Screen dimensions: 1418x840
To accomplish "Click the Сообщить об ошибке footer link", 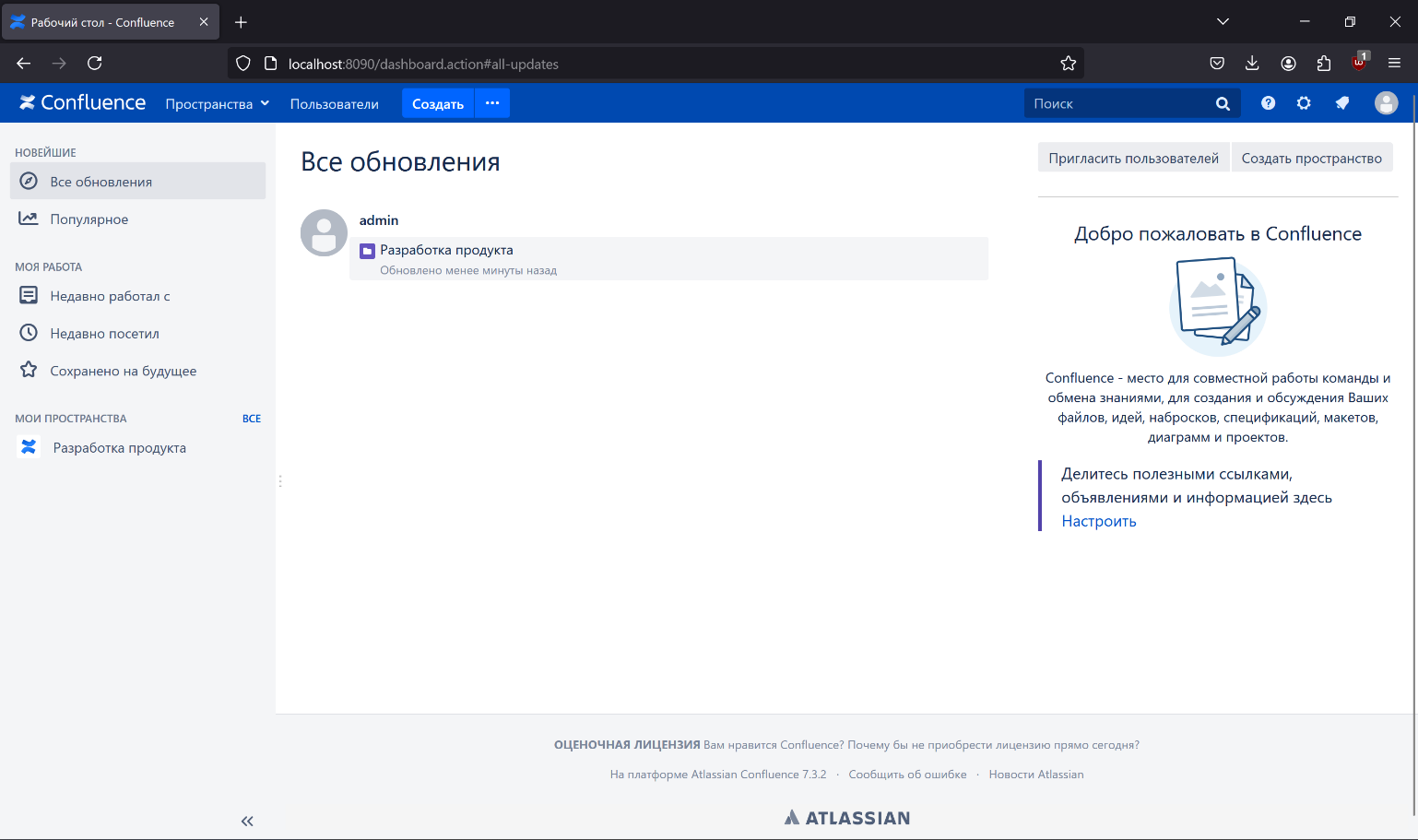I will click(907, 775).
